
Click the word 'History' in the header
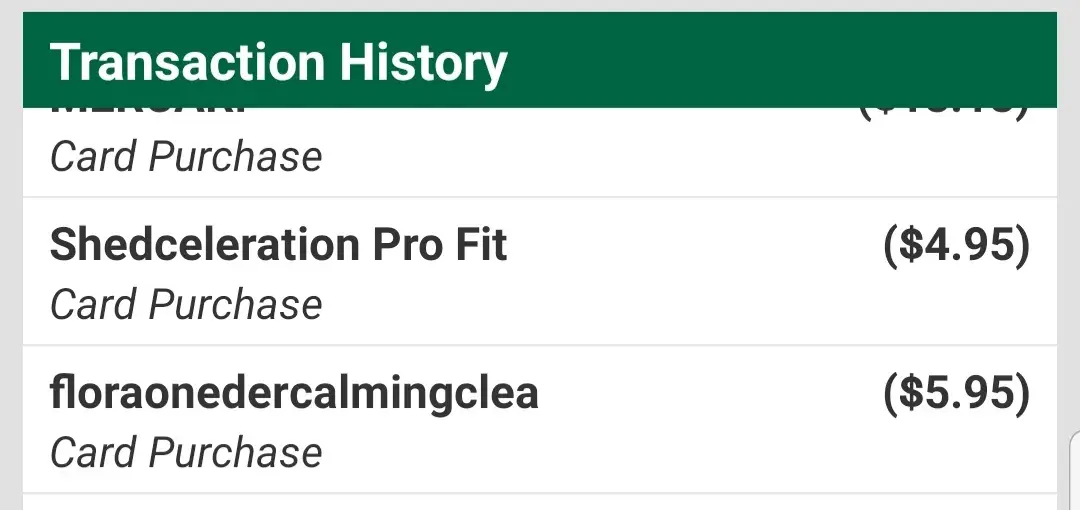(x=423, y=62)
